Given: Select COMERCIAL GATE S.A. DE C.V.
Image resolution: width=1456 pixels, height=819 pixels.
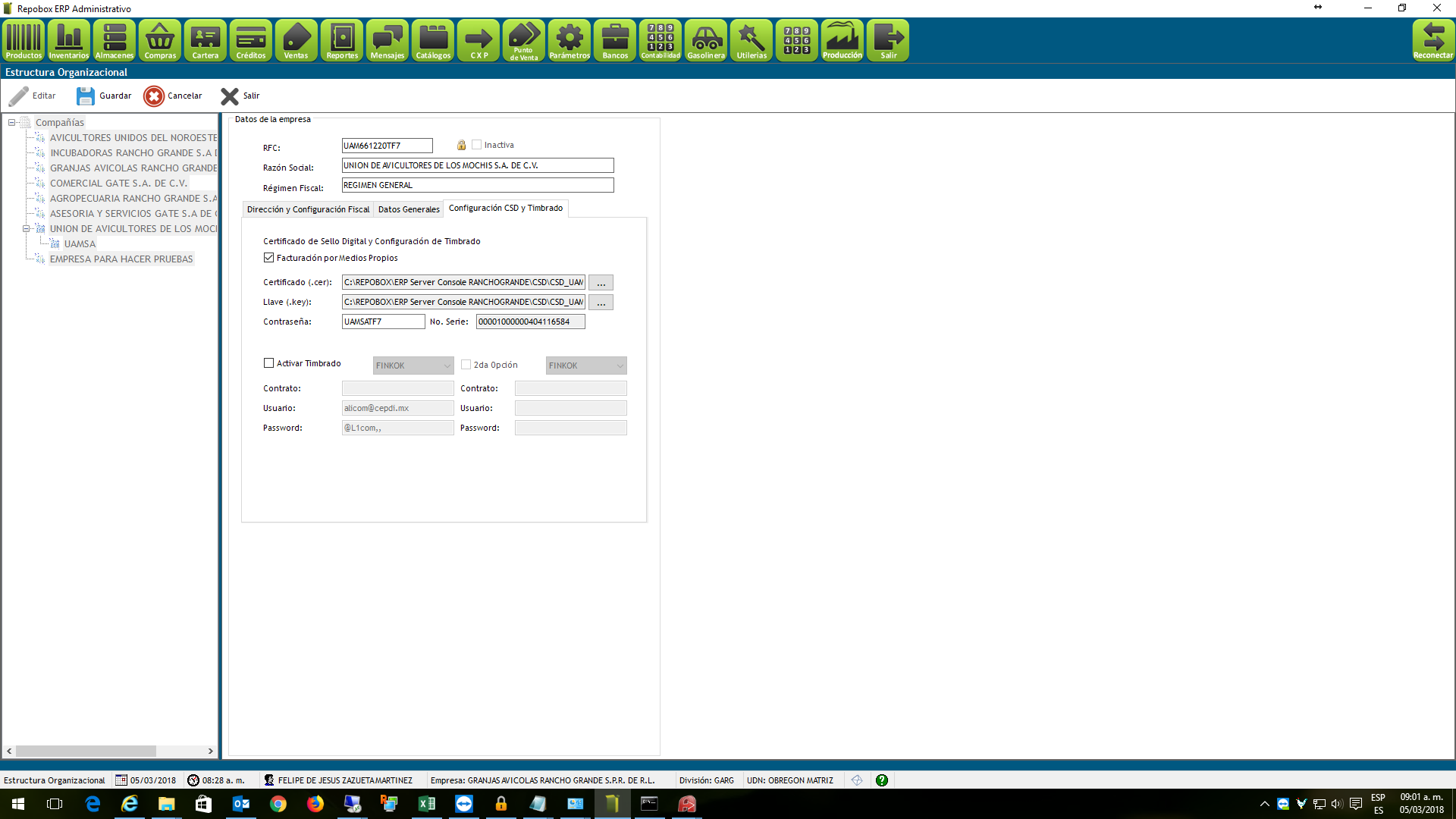Looking at the screenshot, I should (x=118, y=183).
